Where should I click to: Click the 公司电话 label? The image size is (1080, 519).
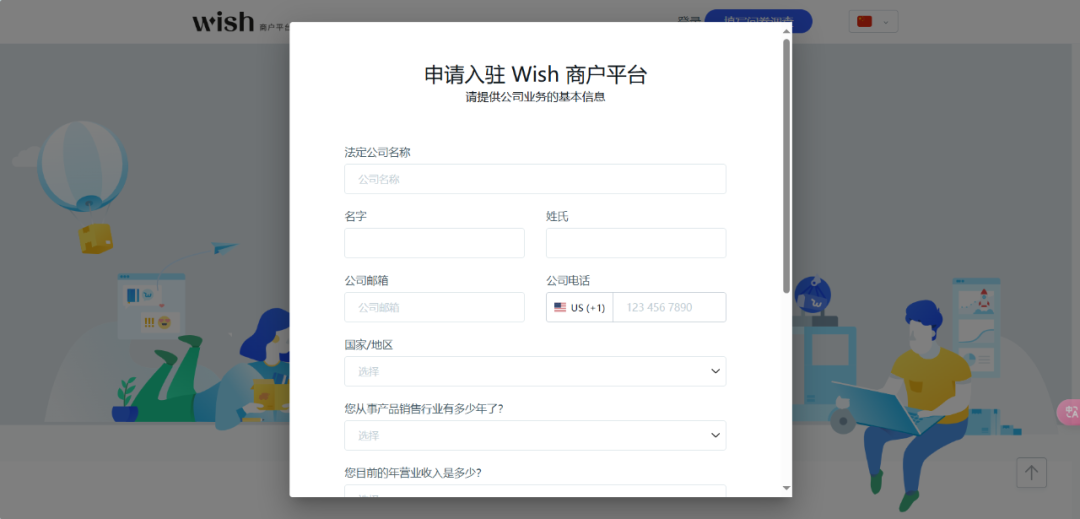pyautogui.click(x=568, y=280)
